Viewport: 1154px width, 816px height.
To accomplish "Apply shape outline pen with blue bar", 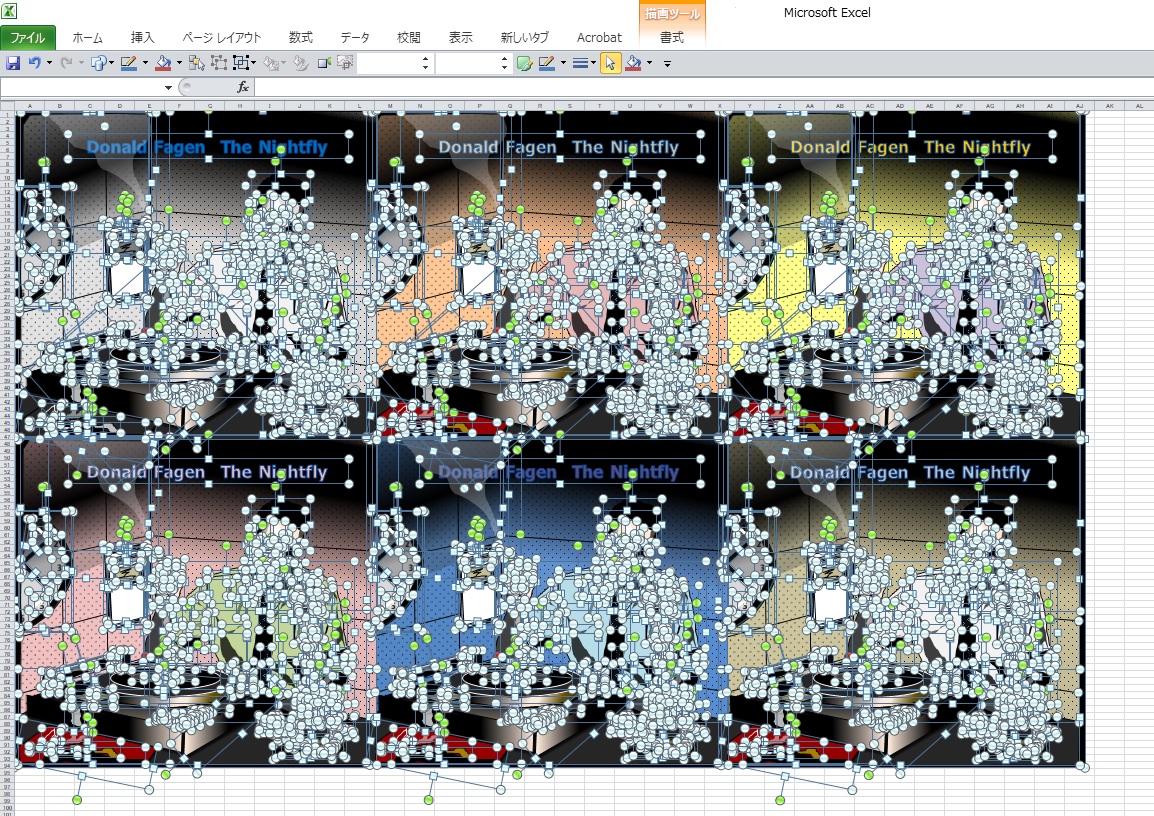I will pos(129,63).
